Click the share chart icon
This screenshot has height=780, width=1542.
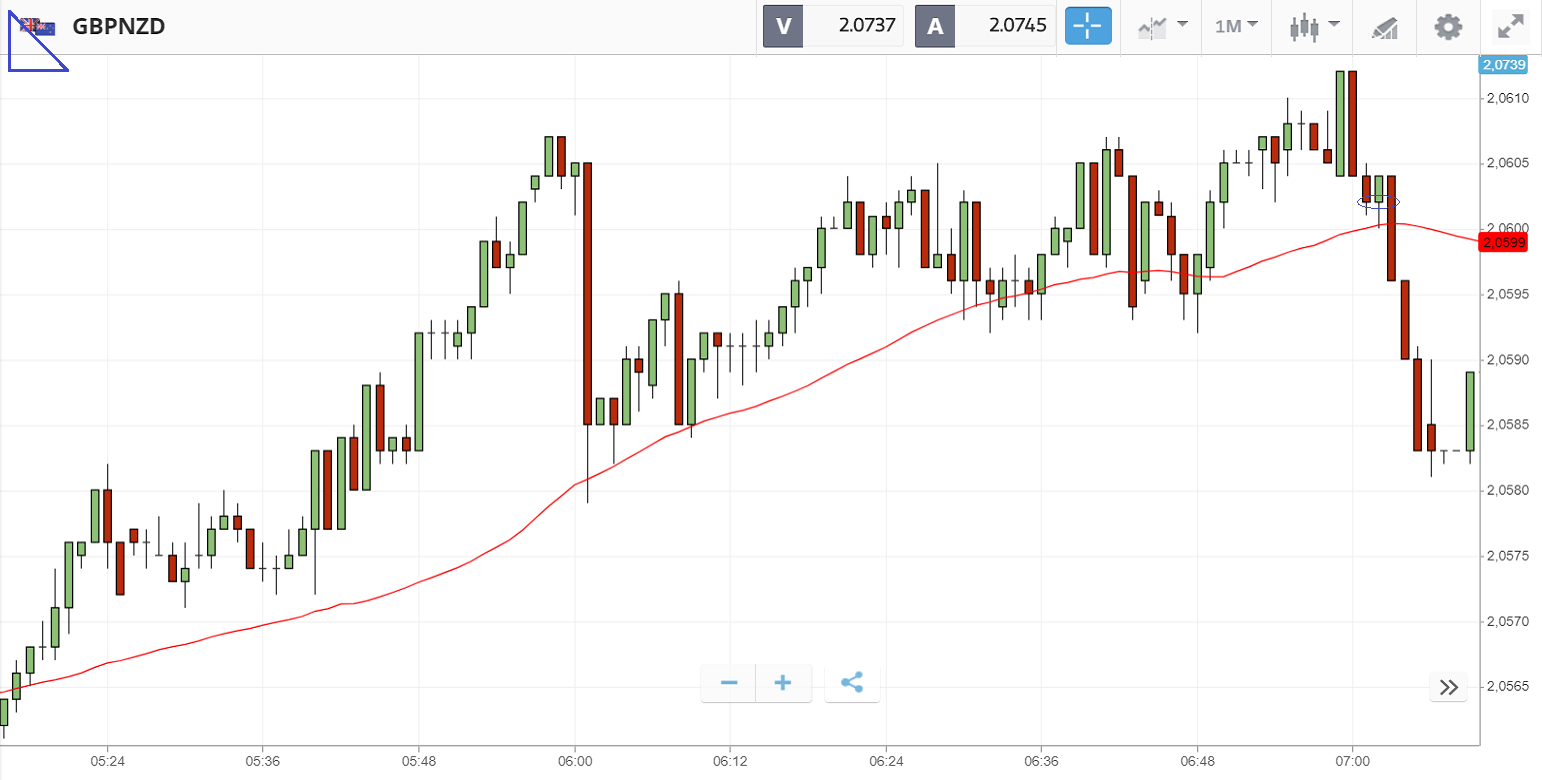[852, 683]
